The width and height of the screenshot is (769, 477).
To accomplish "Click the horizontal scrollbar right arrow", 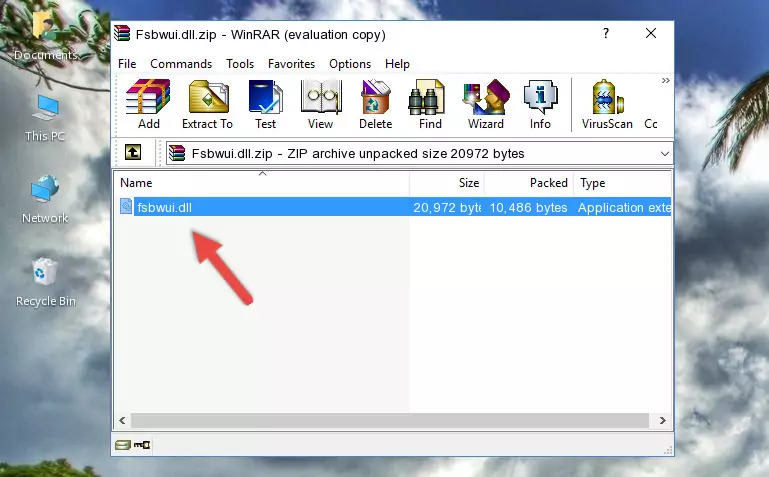I will 663,420.
